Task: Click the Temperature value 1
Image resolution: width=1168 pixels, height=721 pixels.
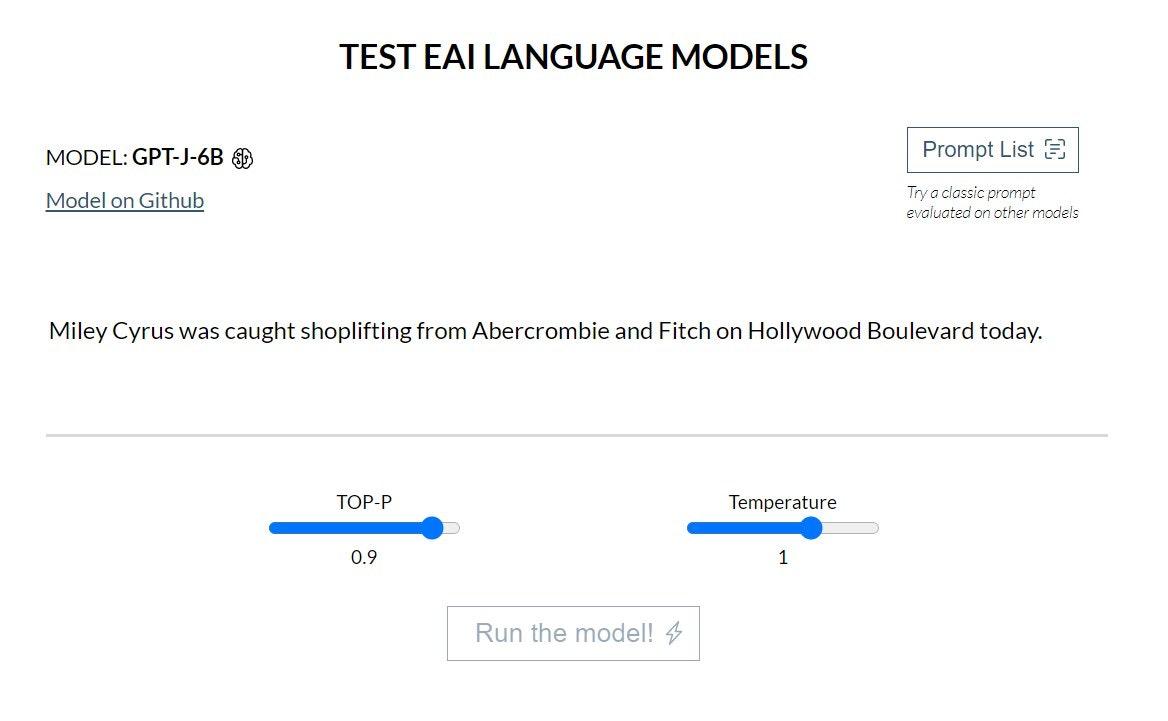Action: (783, 557)
